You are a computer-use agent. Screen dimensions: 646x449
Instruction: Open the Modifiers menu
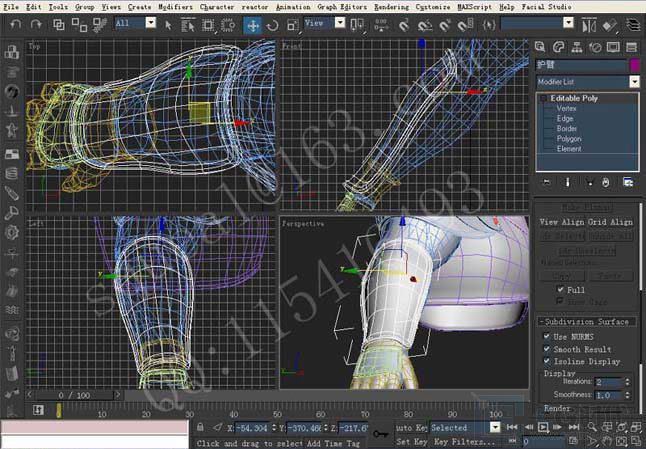tap(175, 7)
